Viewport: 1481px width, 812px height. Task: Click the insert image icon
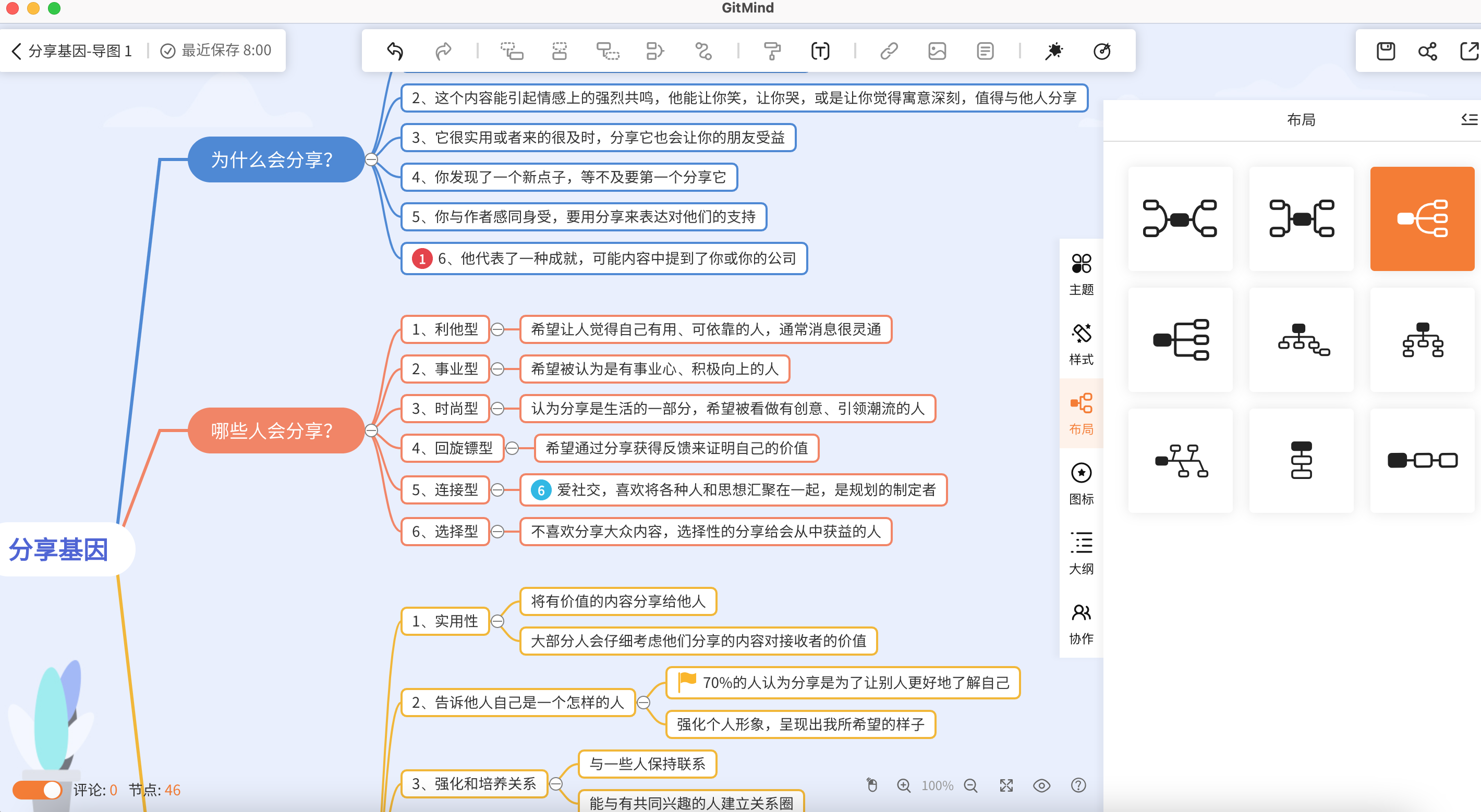(x=937, y=51)
